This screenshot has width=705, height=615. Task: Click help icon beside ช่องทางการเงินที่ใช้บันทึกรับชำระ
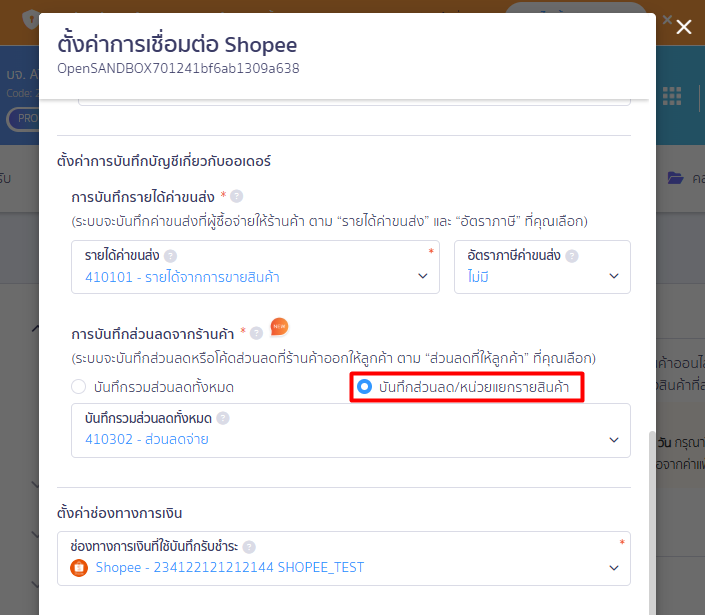pos(249,547)
